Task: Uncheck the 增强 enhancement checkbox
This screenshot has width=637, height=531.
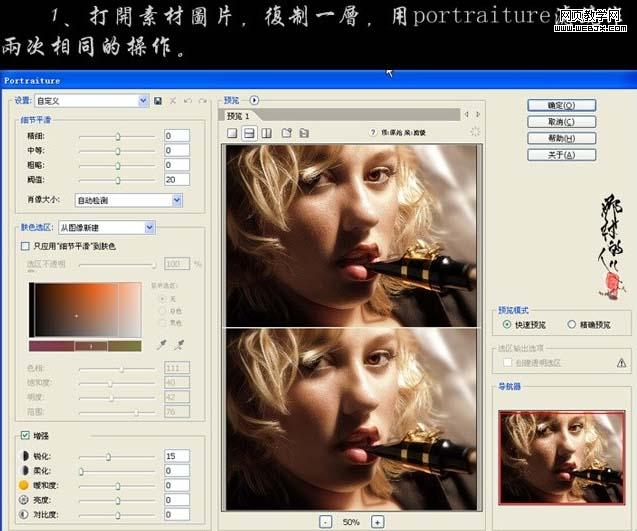Action: pos(25,436)
